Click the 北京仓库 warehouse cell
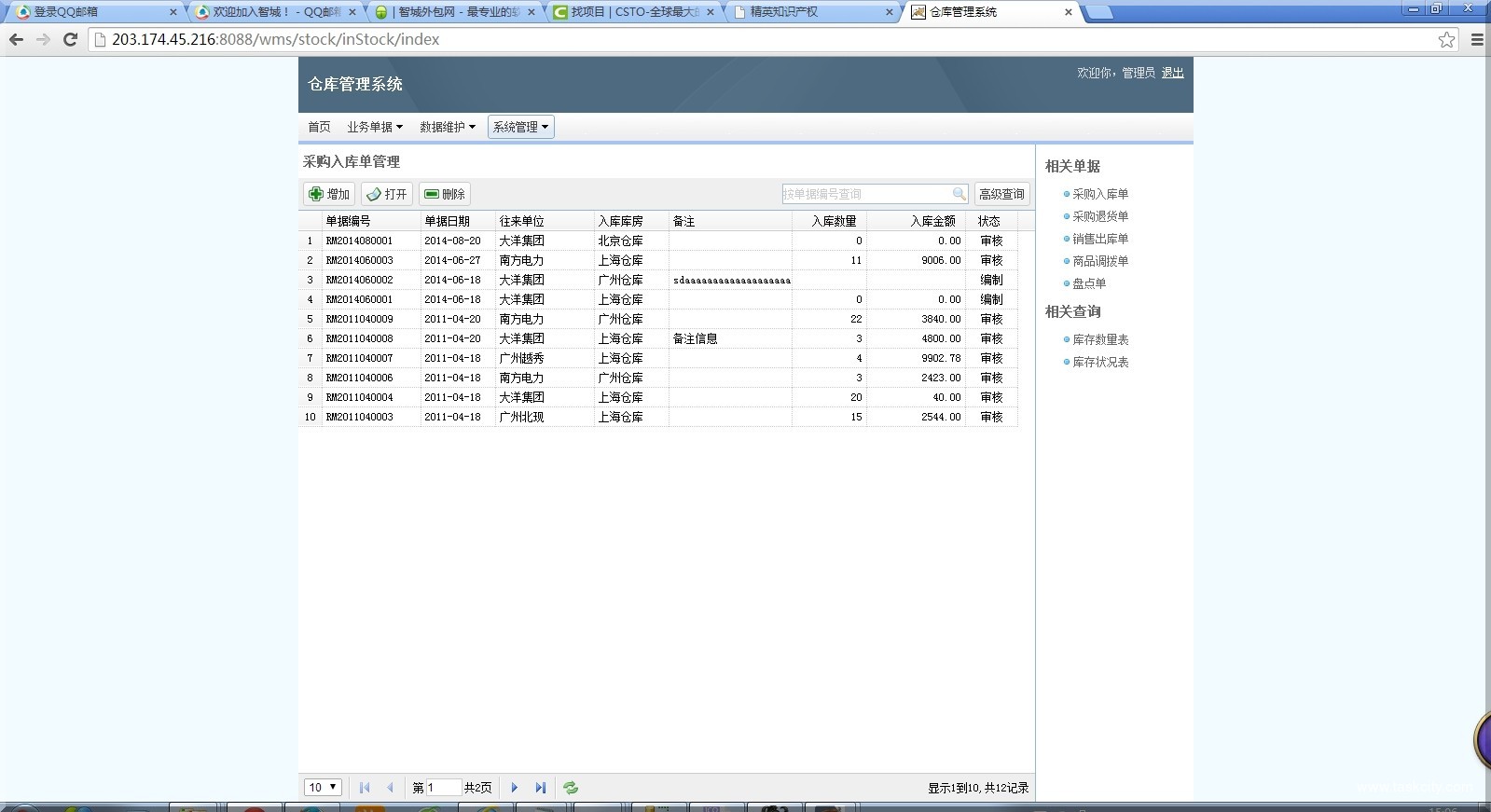This screenshot has height=812, width=1491. 631,241
